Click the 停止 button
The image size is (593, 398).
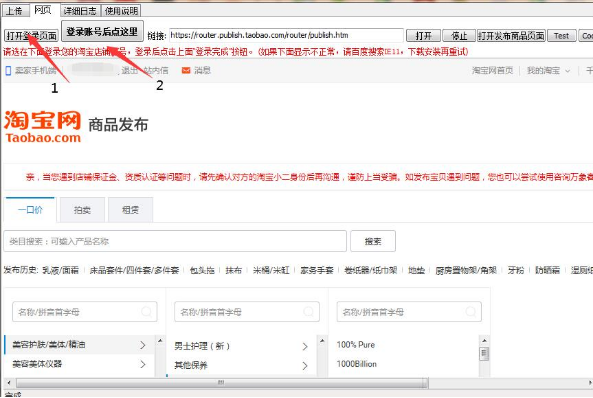click(x=459, y=36)
